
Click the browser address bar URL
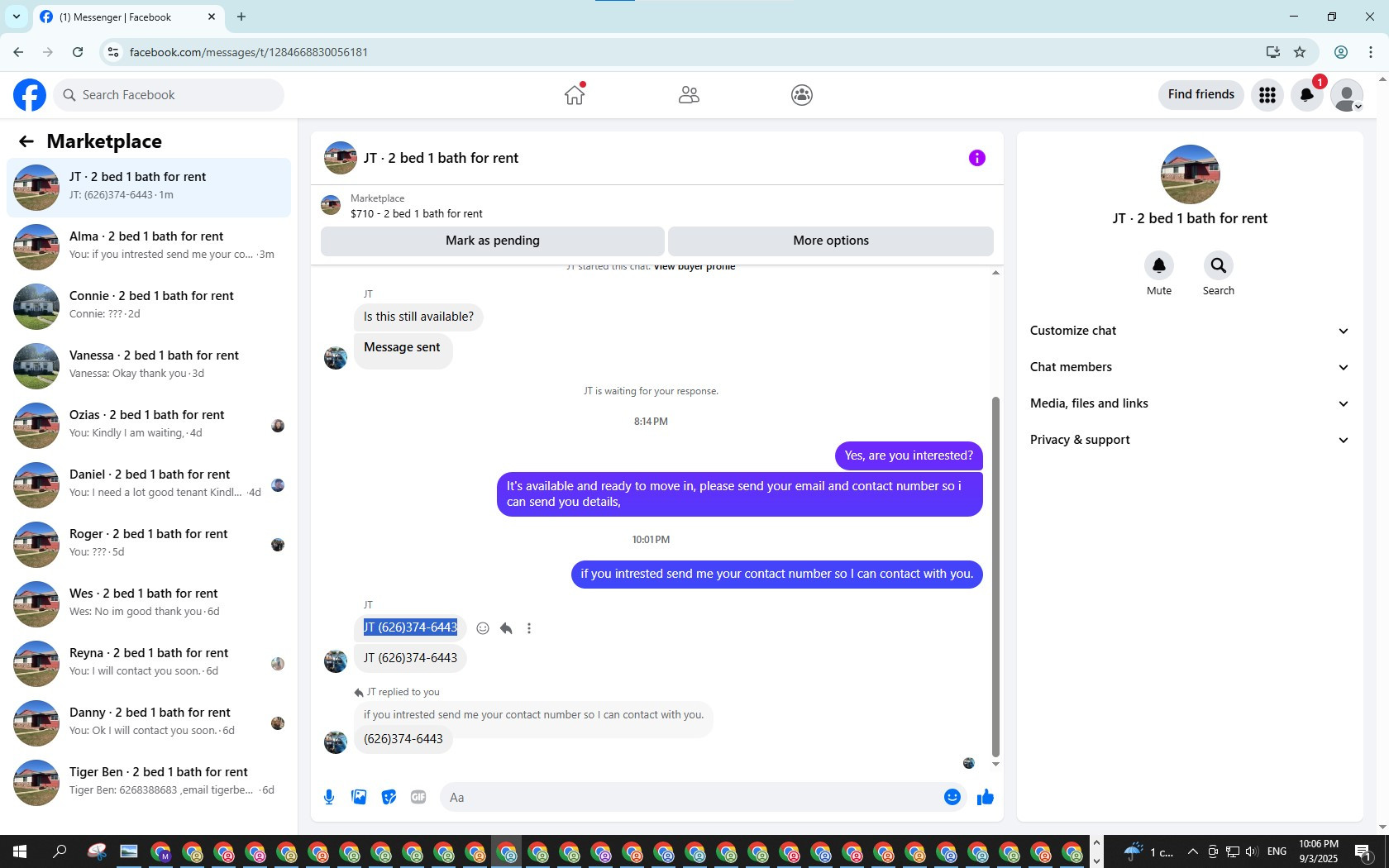click(x=249, y=52)
